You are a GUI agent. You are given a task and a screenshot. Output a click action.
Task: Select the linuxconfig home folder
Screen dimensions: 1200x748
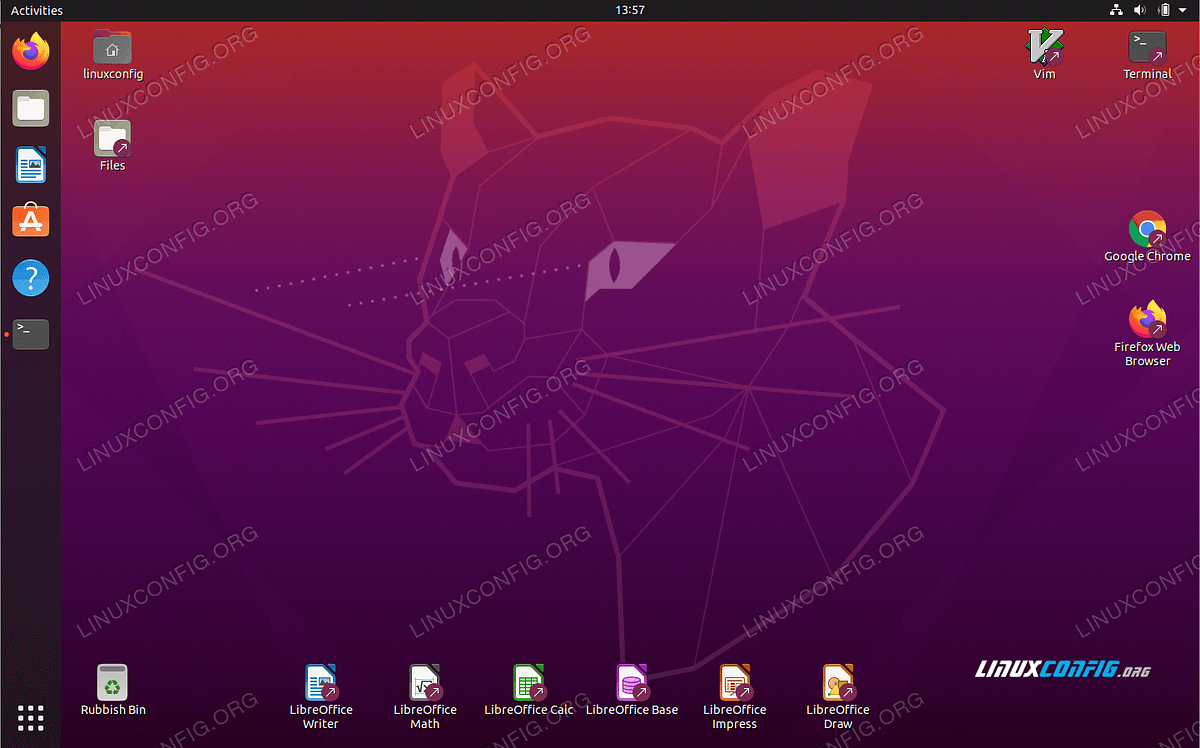[x=113, y=55]
